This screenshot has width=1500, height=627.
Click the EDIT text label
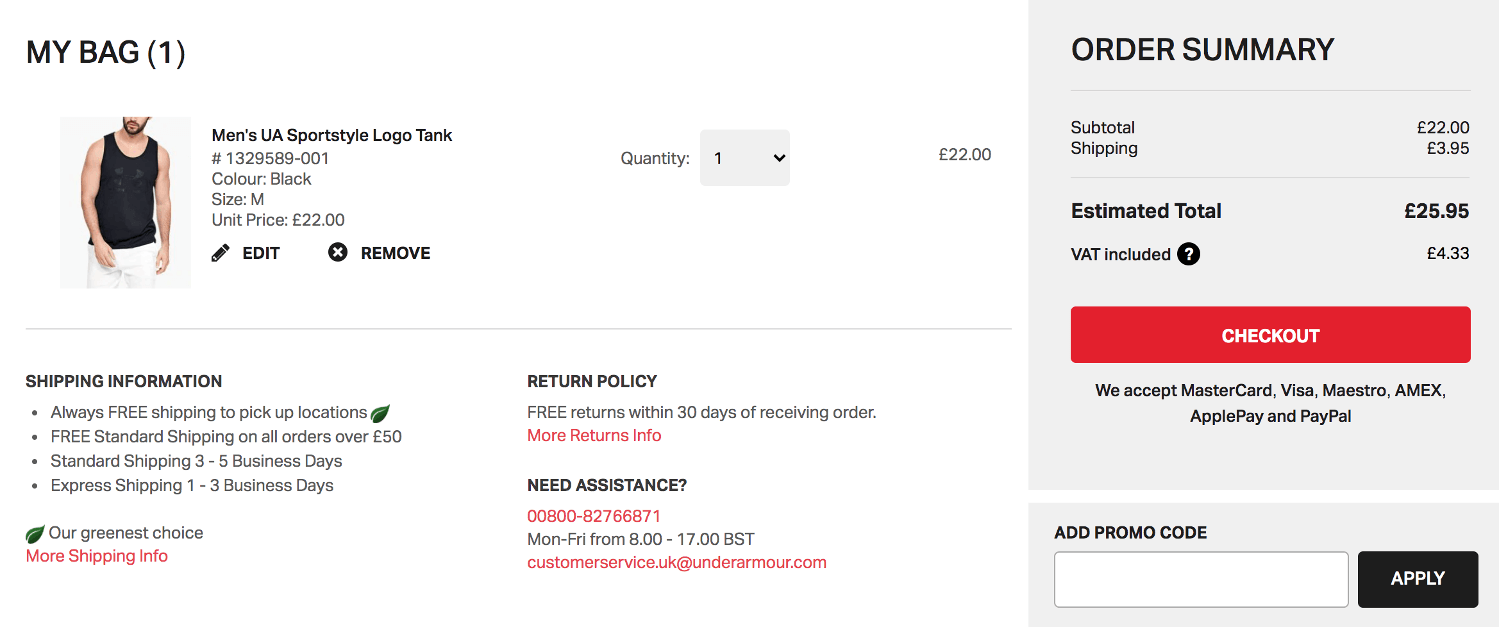pos(261,253)
